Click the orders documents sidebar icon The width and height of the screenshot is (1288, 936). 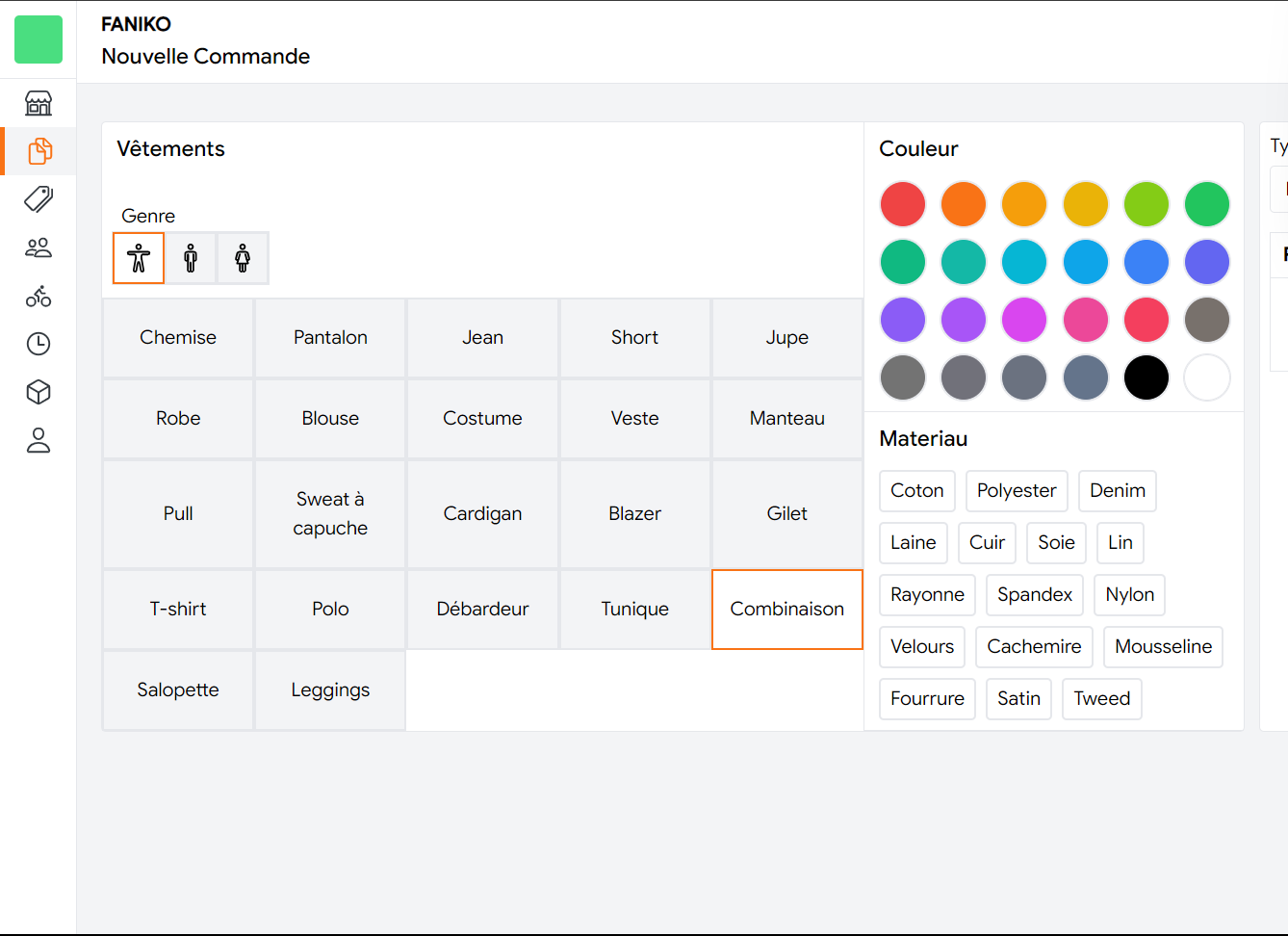[x=39, y=151]
